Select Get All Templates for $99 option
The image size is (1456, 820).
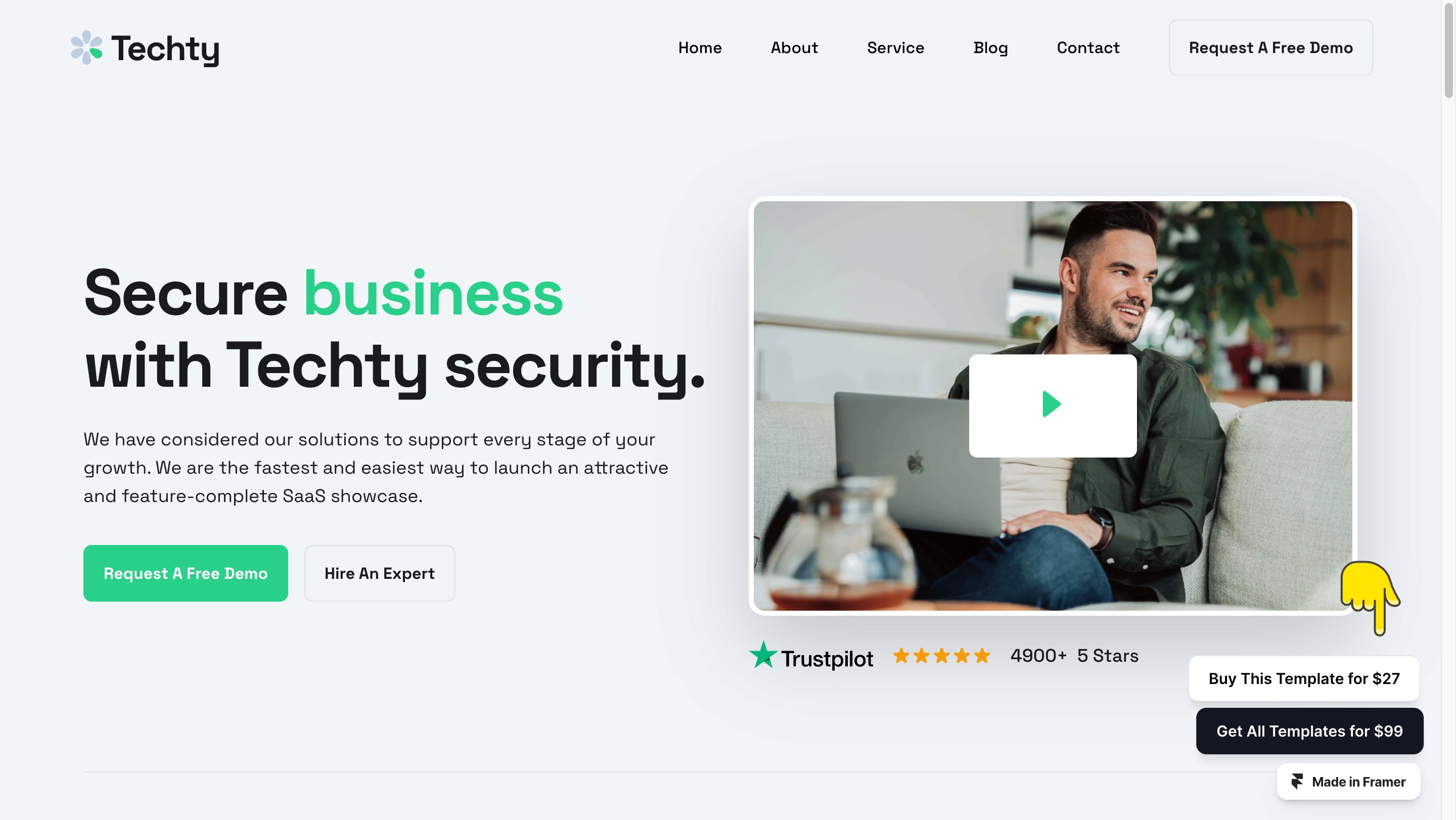pos(1310,731)
